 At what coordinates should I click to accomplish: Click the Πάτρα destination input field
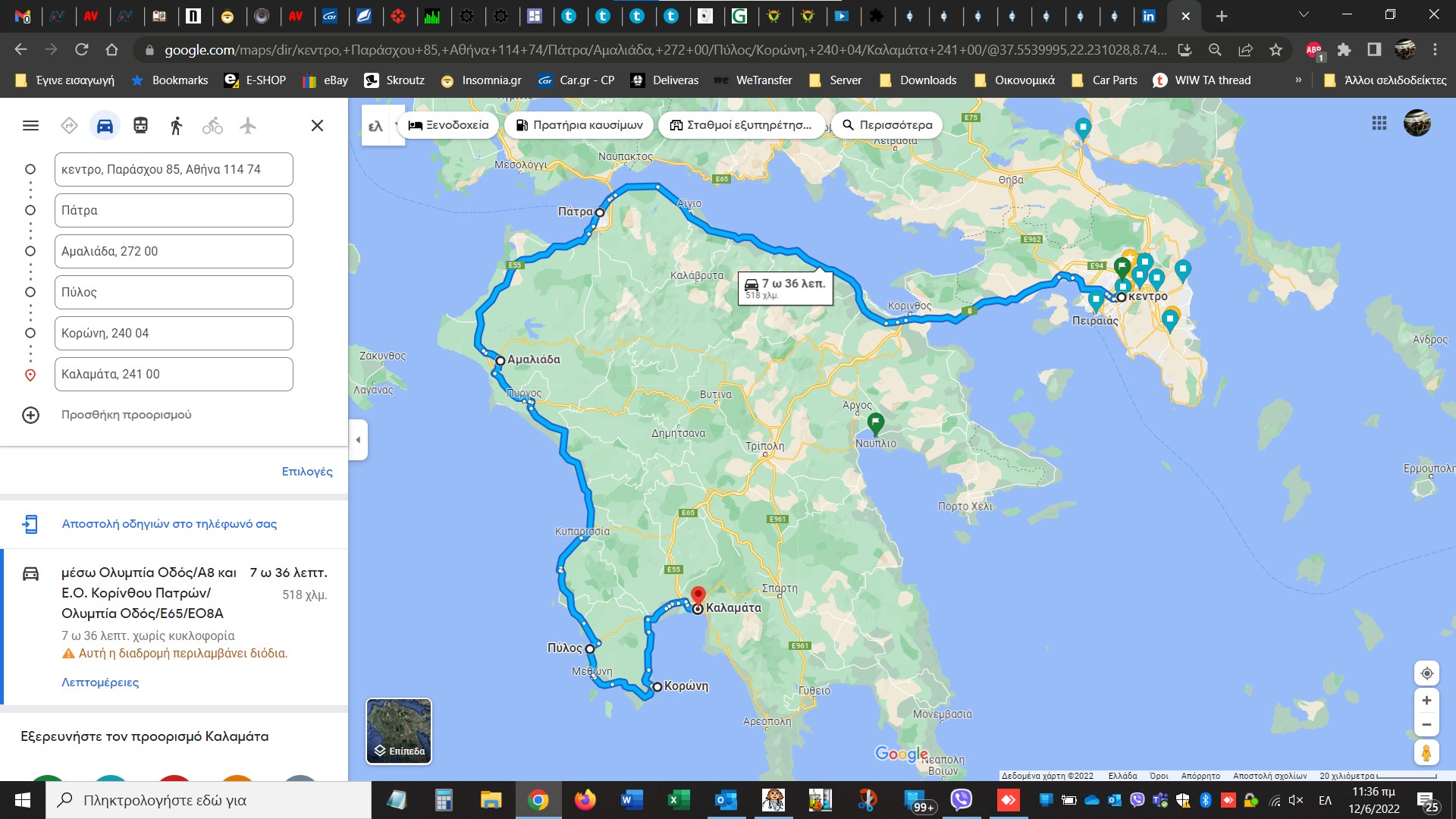pos(174,210)
